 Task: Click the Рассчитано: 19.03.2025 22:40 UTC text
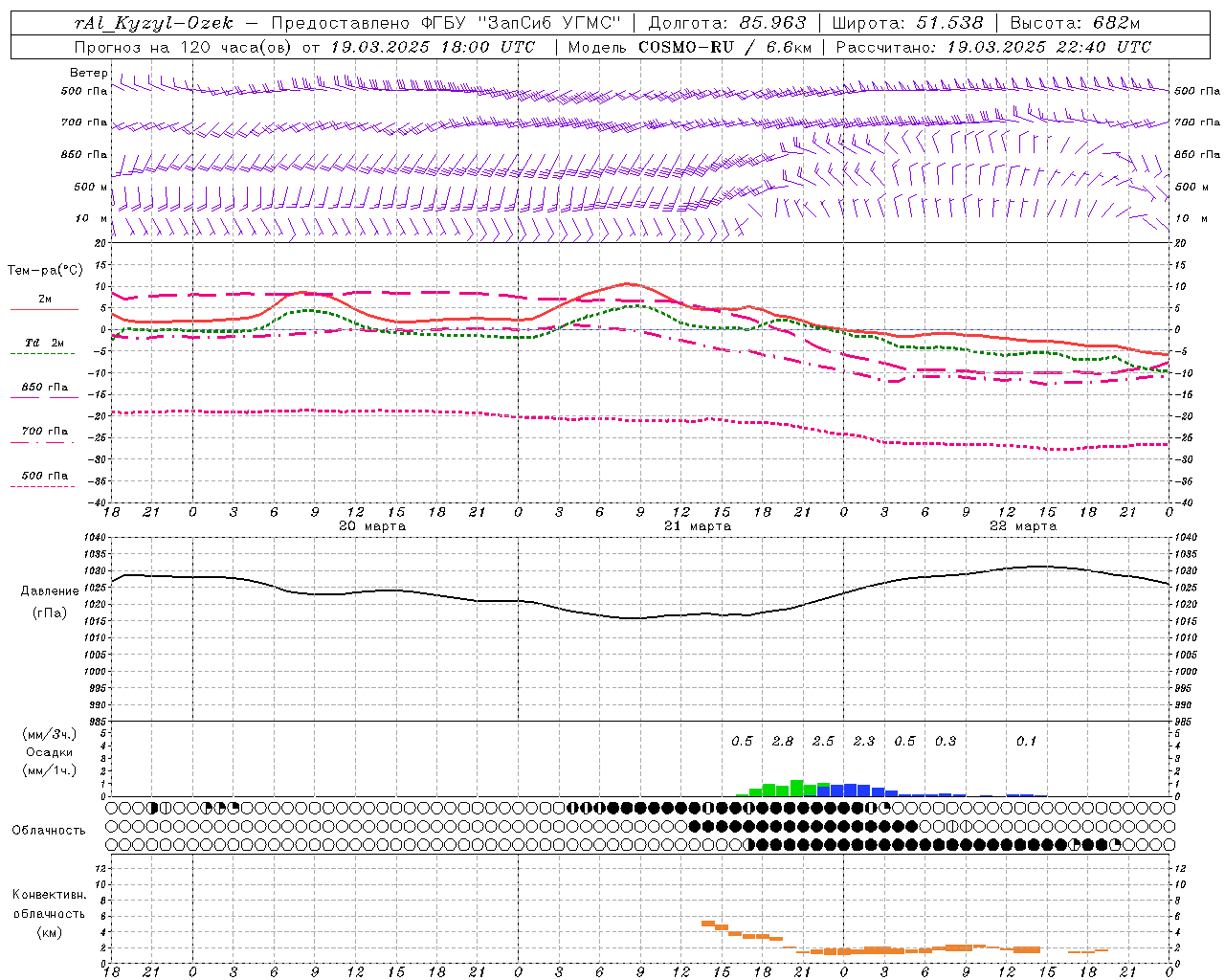993,46
